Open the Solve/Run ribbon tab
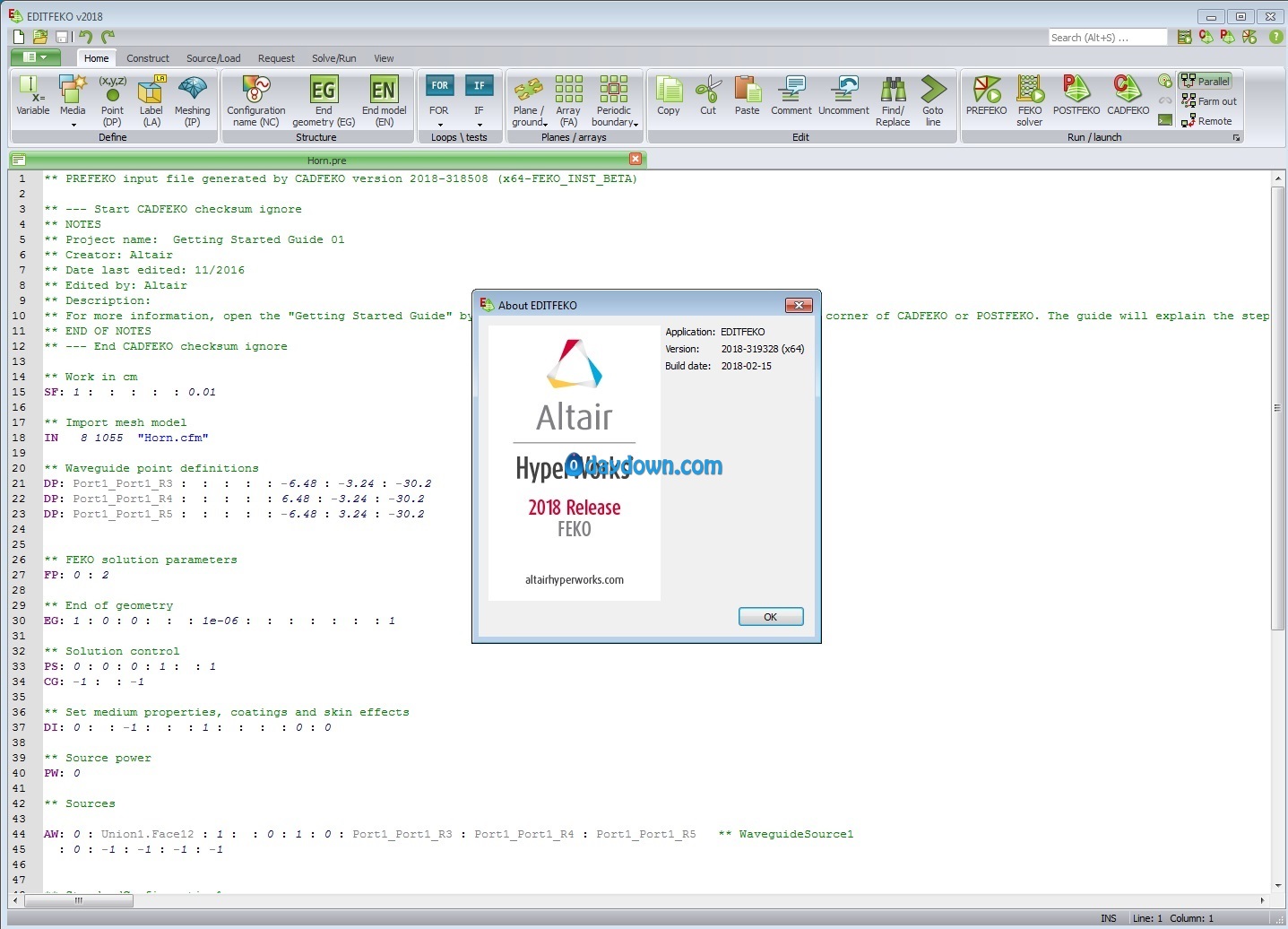 (333, 58)
